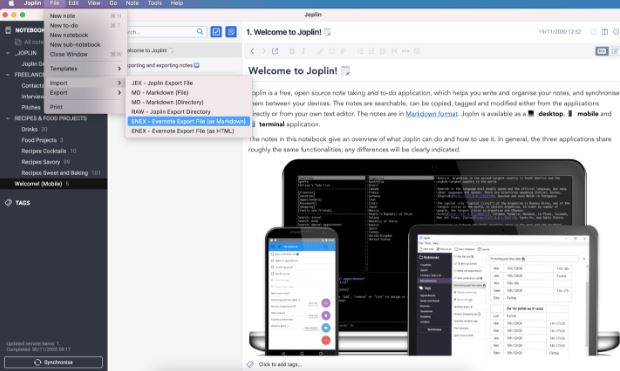The height and width of the screenshot is (371, 620).
Task: Click the set alarm icon near the date
Action: tap(593, 32)
